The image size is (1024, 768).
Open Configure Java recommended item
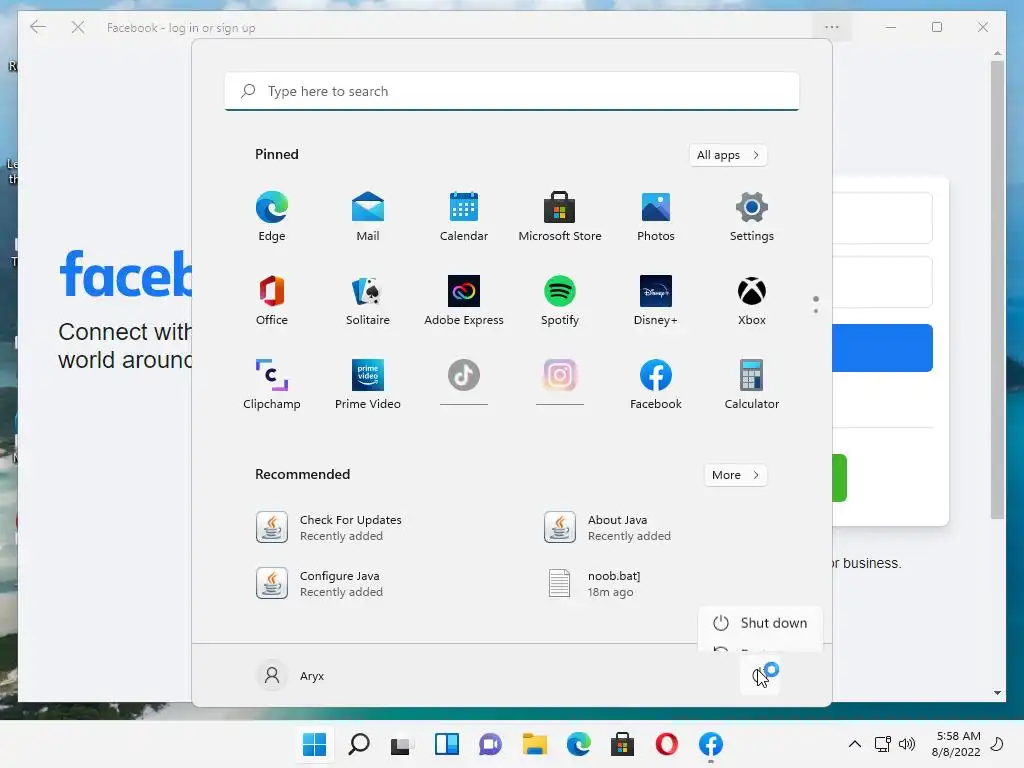(320, 584)
